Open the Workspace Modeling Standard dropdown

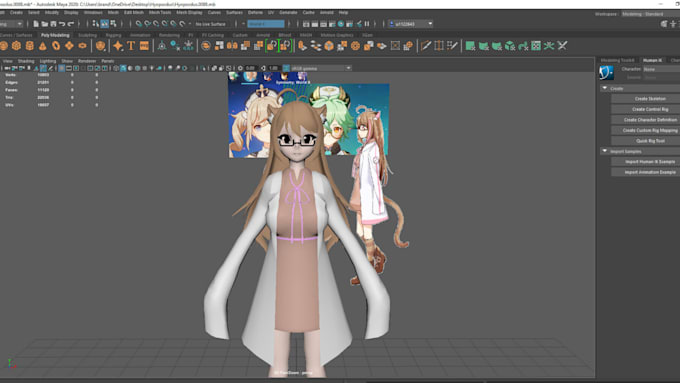coord(651,14)
